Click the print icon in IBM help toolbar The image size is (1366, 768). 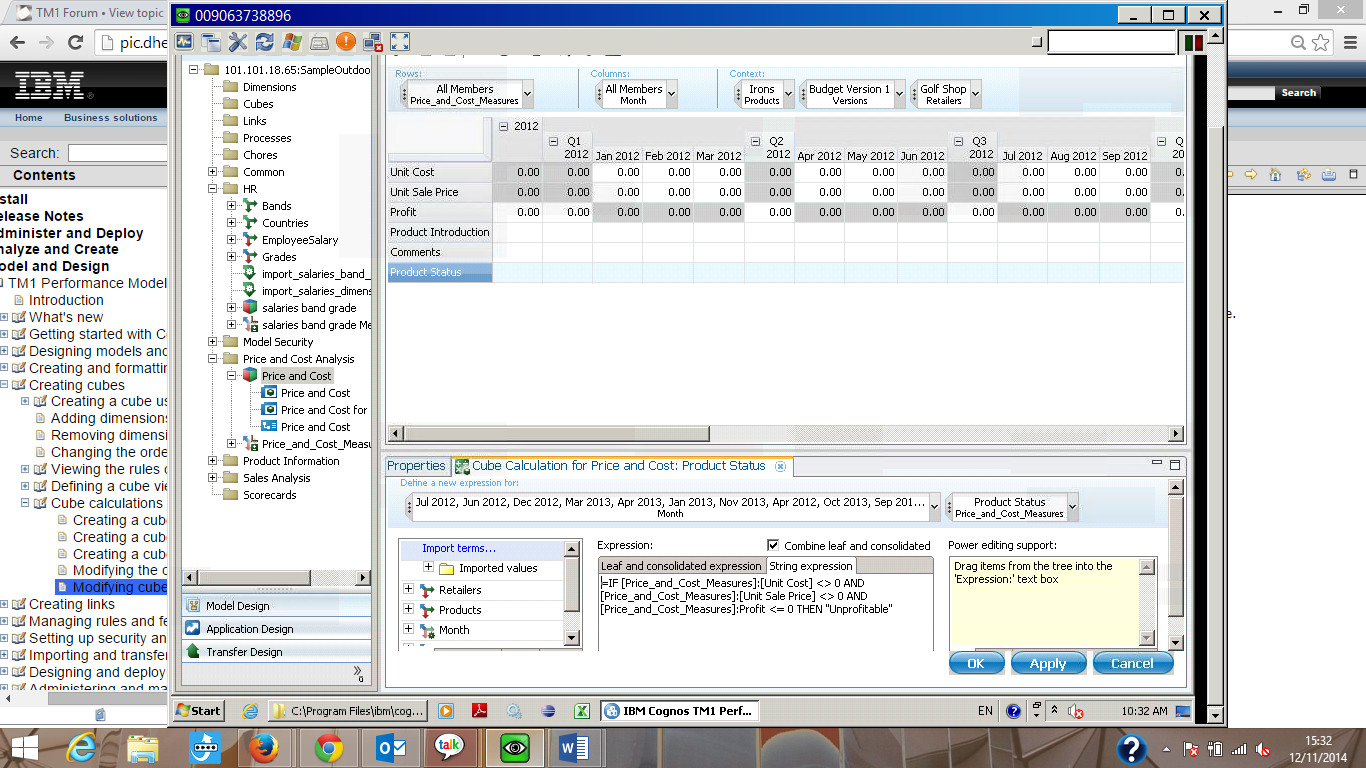click(x=1329, y=175)
